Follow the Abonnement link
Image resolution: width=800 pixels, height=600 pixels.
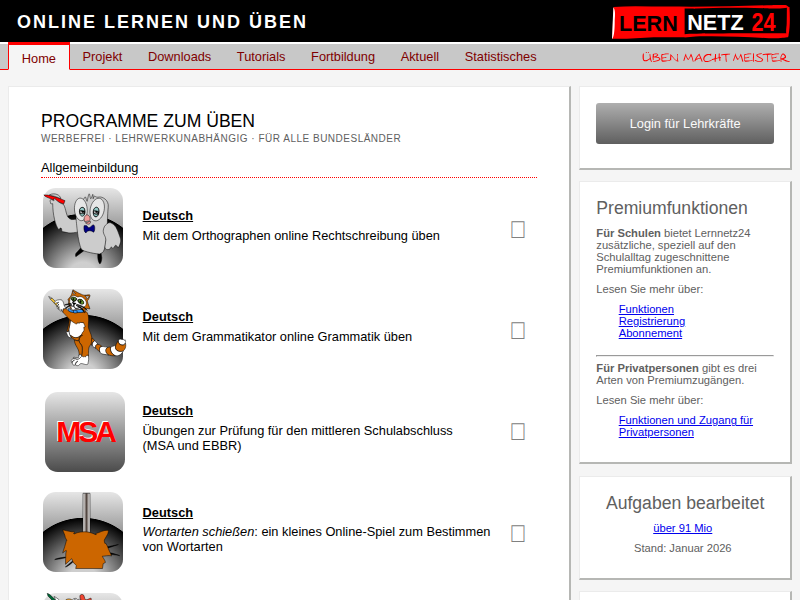(650, 333)
